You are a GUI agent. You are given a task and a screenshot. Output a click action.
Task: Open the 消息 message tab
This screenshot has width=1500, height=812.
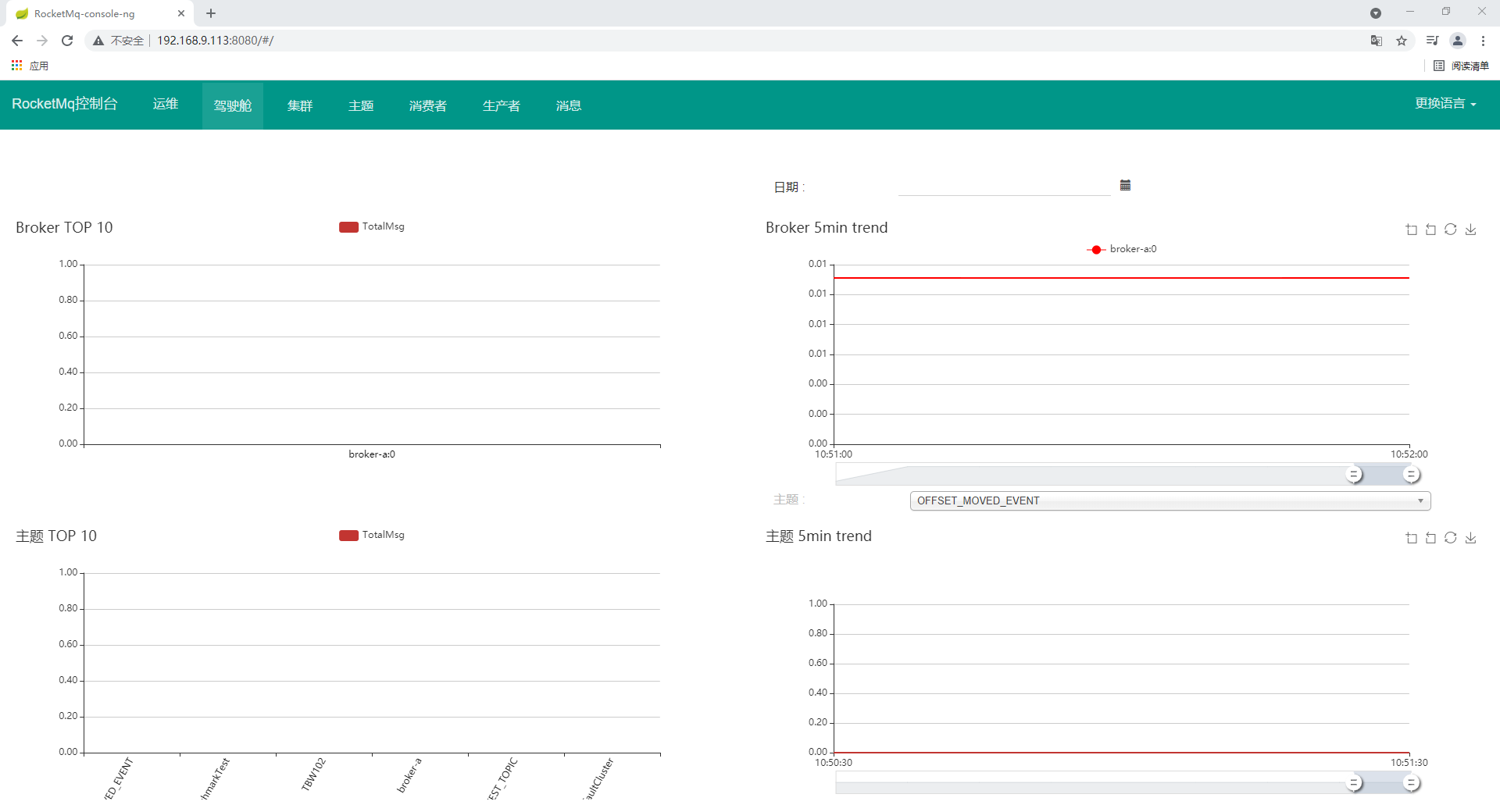(x=569, y=105)
